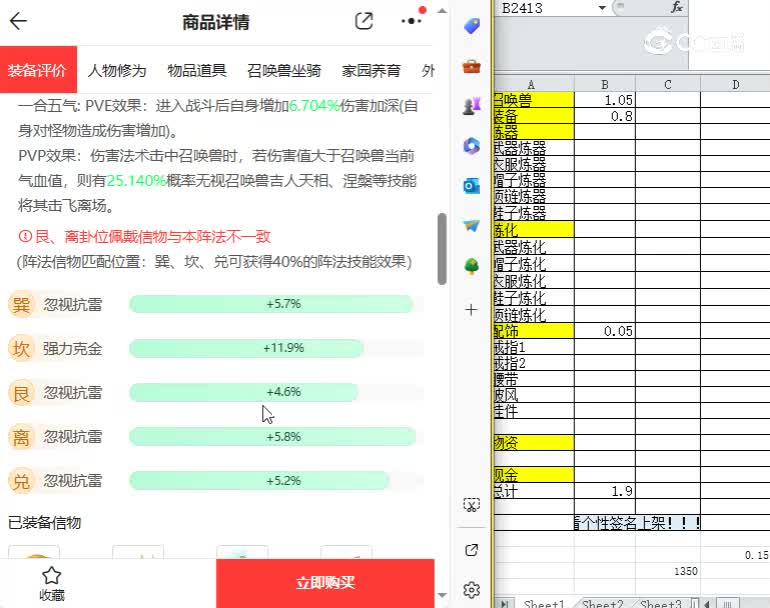The image size is (770, 608).
Task: Select column B header in Excel
Action: click(605, 84)
